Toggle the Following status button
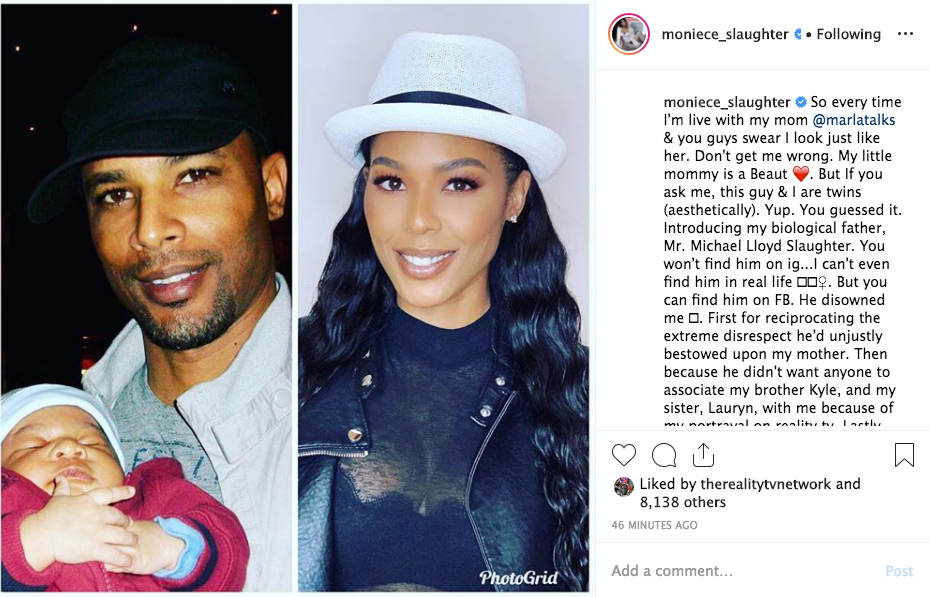 (848, 34)
